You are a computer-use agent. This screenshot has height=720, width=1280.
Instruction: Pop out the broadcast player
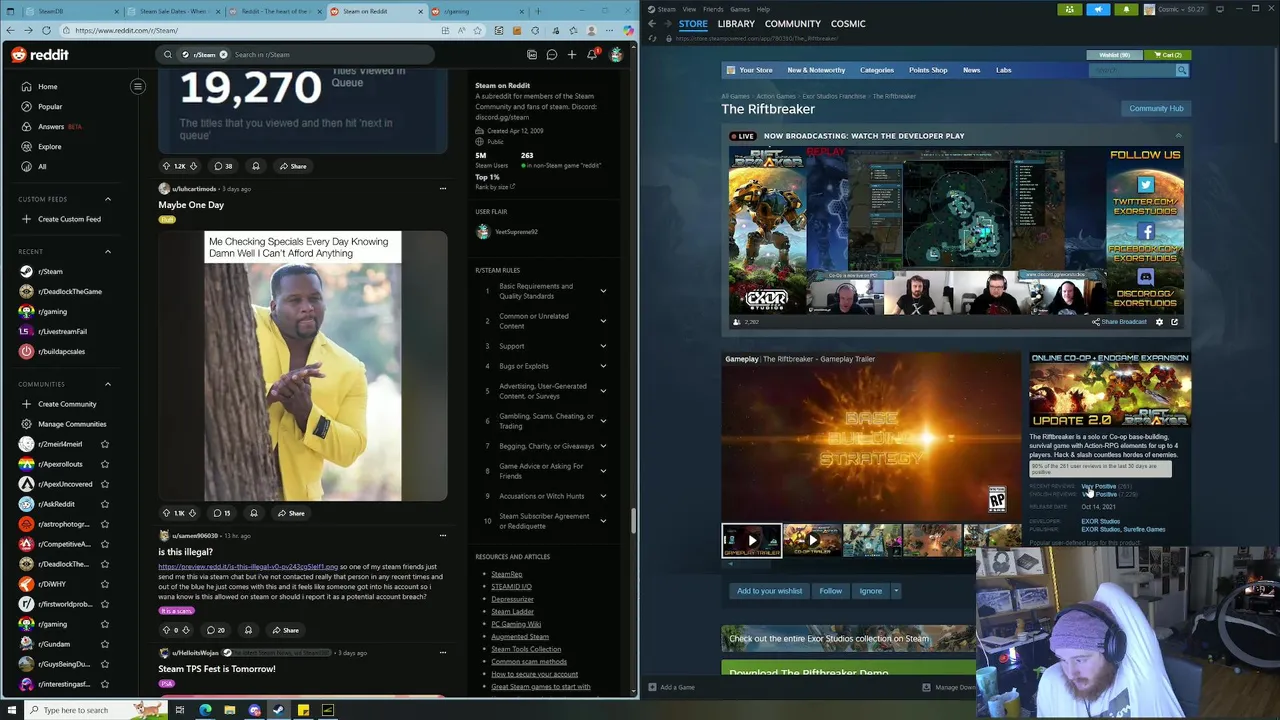pyautogui.click(x=1174, y=322)
